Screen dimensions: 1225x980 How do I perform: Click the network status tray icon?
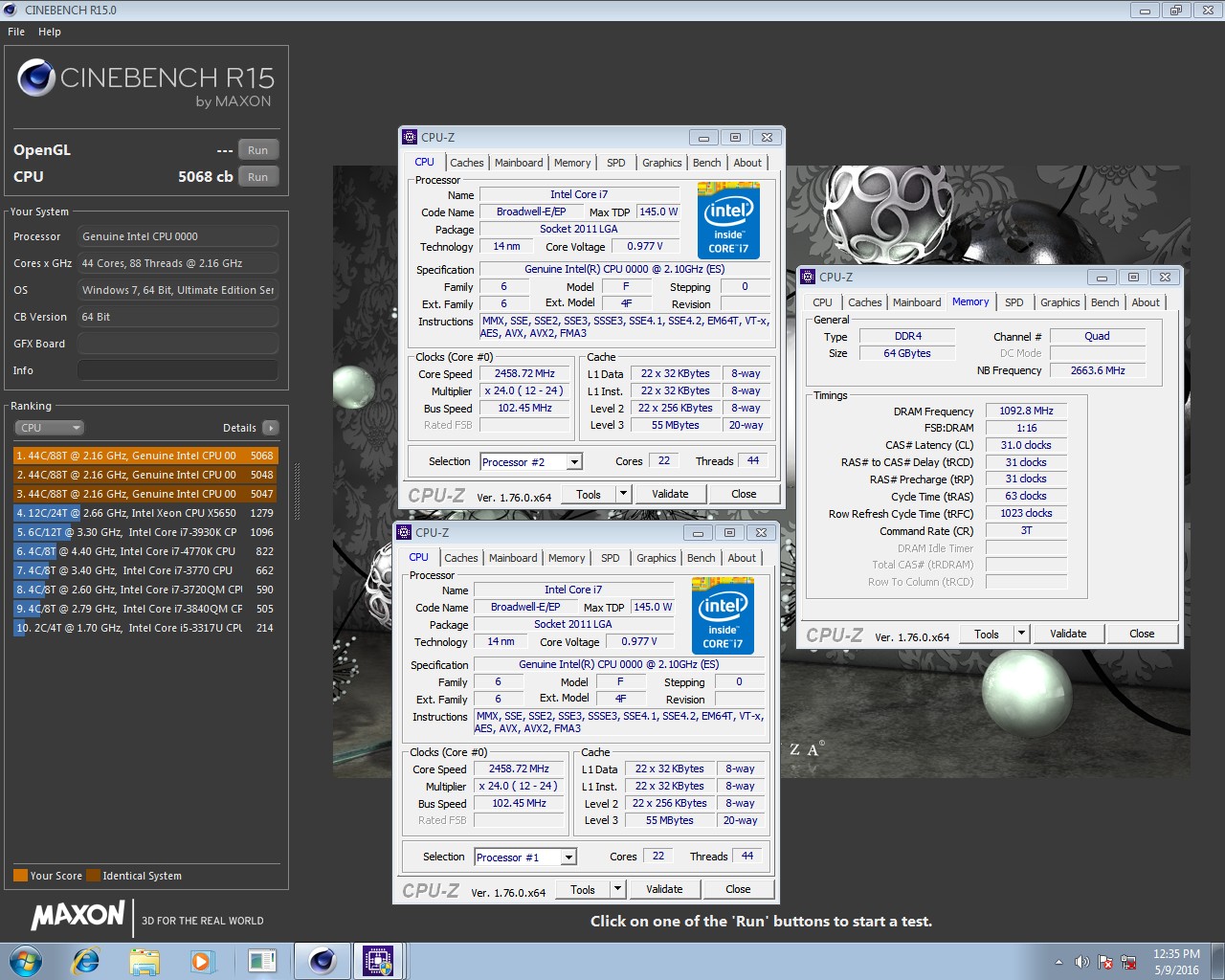[1129, 962]
